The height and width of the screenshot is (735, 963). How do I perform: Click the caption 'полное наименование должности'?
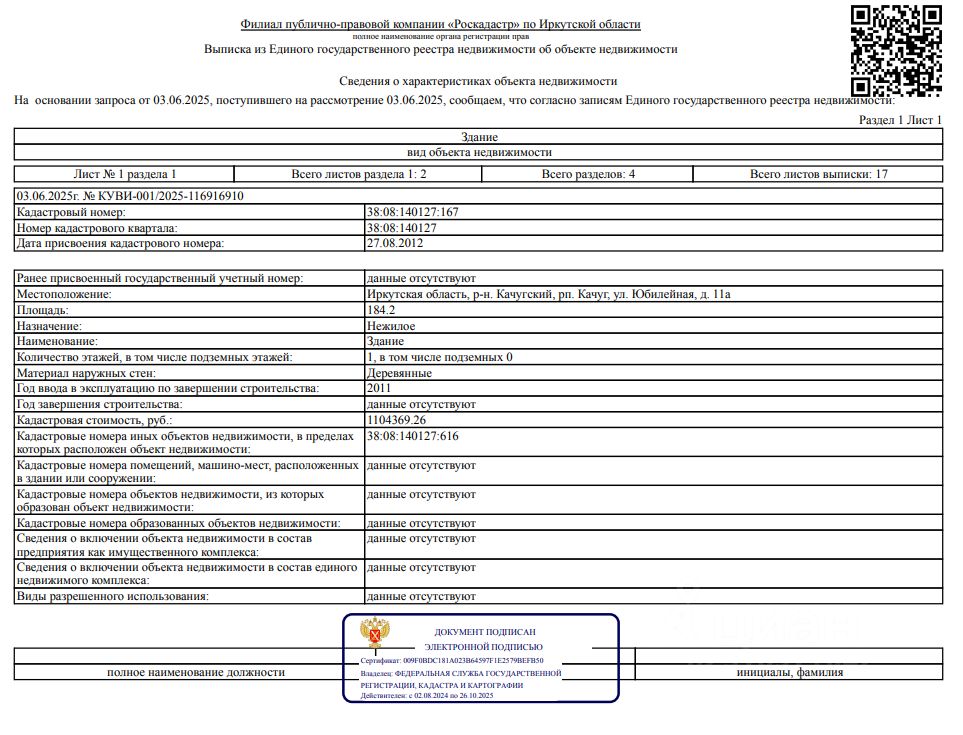click(x=196, y=672)
